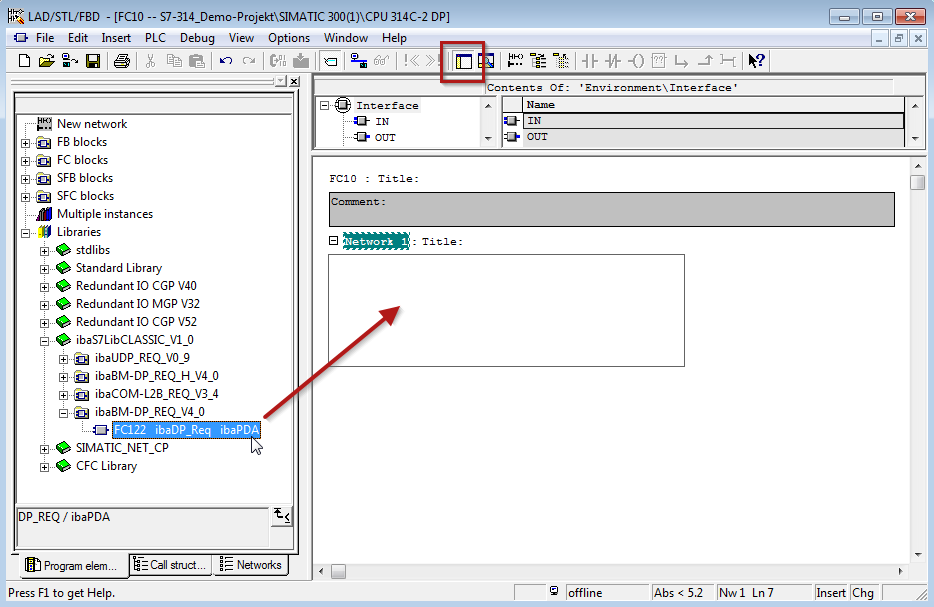934x607 pixels.
Task: Expand the Standard Library node
Action: coord(45,269)
